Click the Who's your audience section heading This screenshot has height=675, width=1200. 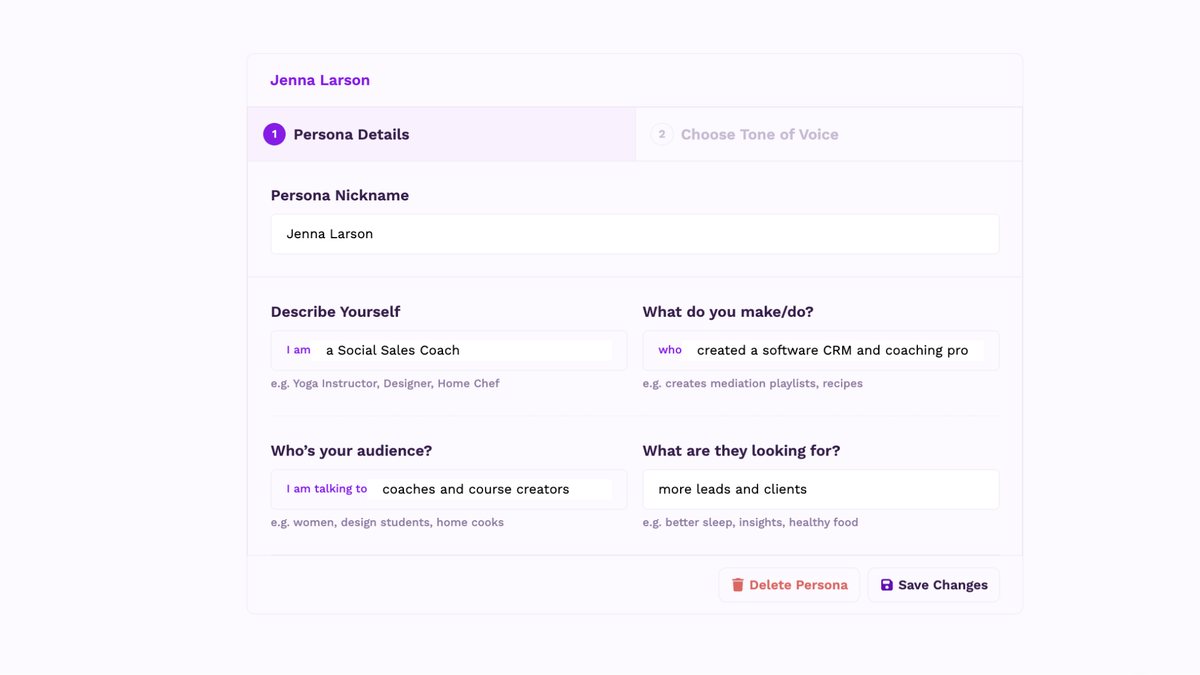(x=351, y=450)
